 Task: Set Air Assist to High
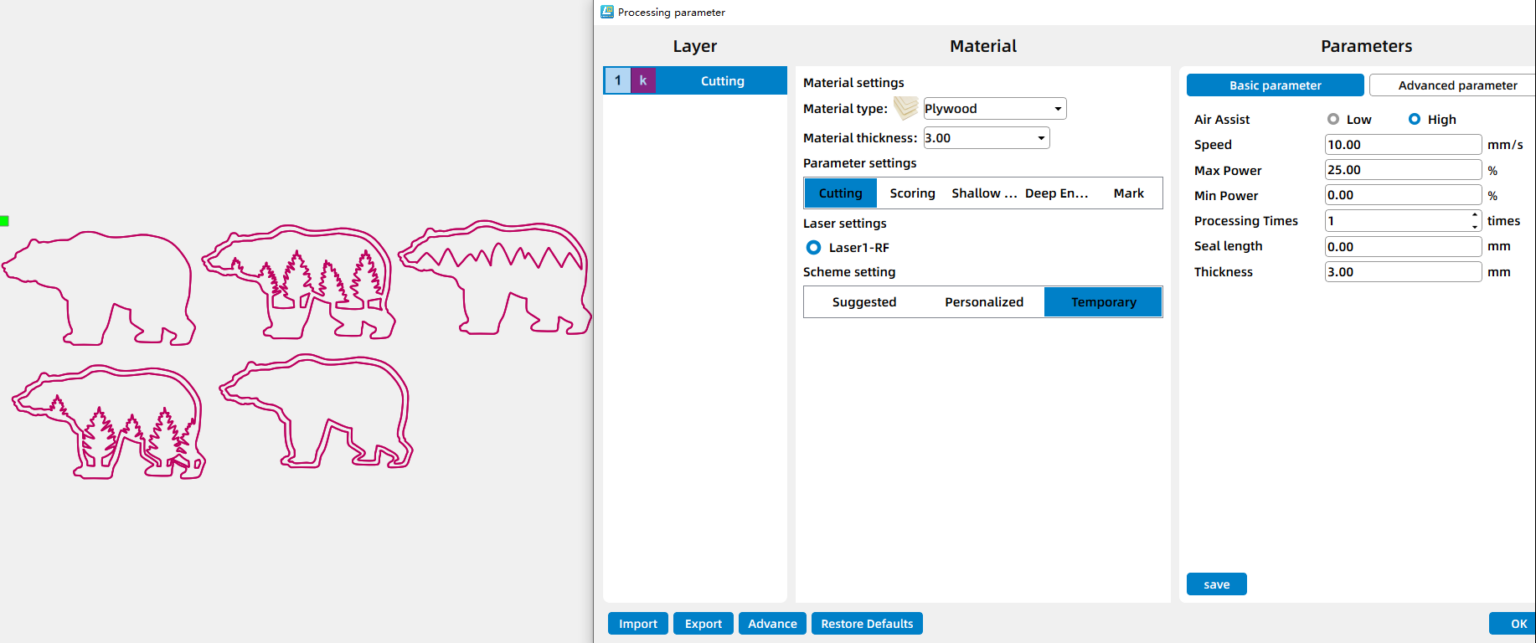pyautogui.click(x=1414, y=119)
